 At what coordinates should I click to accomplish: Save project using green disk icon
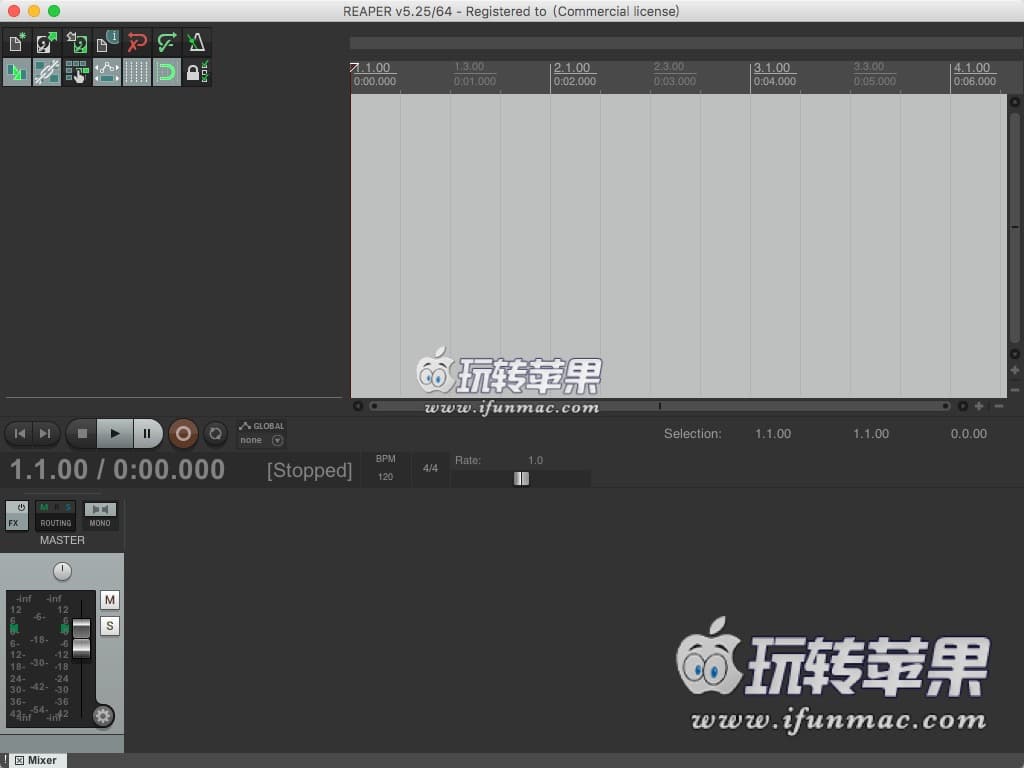point(76,42)
